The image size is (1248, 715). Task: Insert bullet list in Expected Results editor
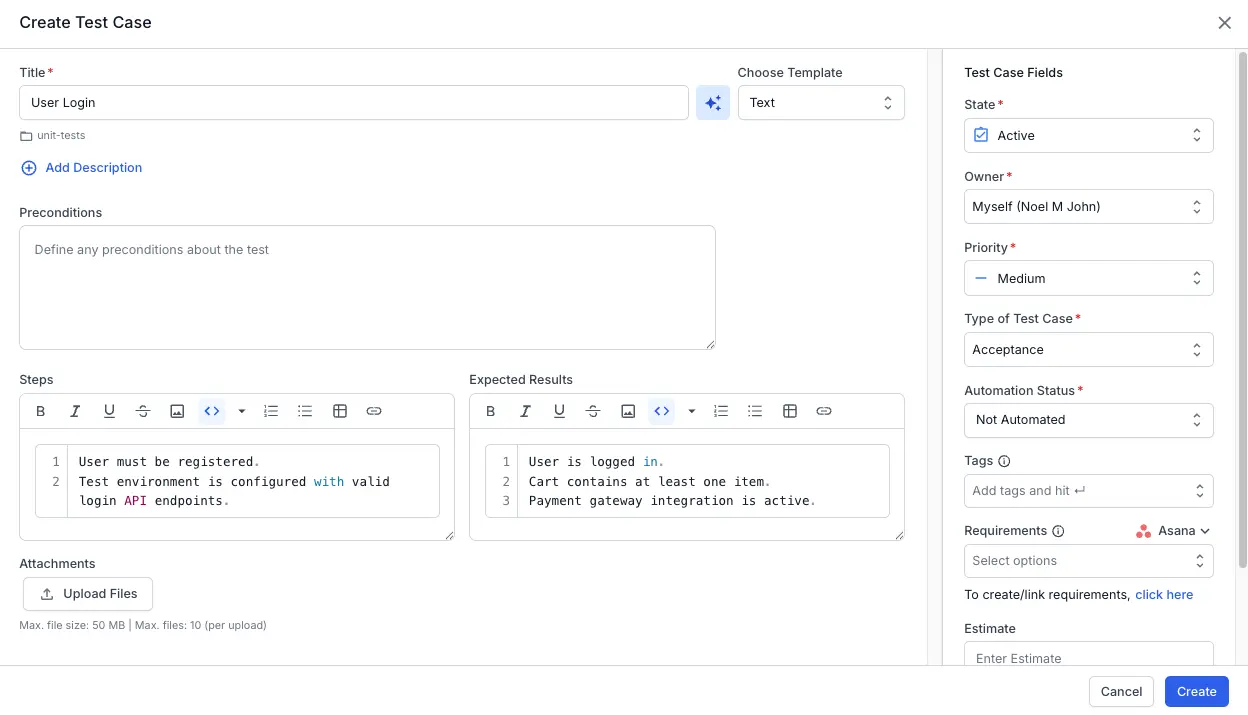pyautogui.click(x=755, y=411)
